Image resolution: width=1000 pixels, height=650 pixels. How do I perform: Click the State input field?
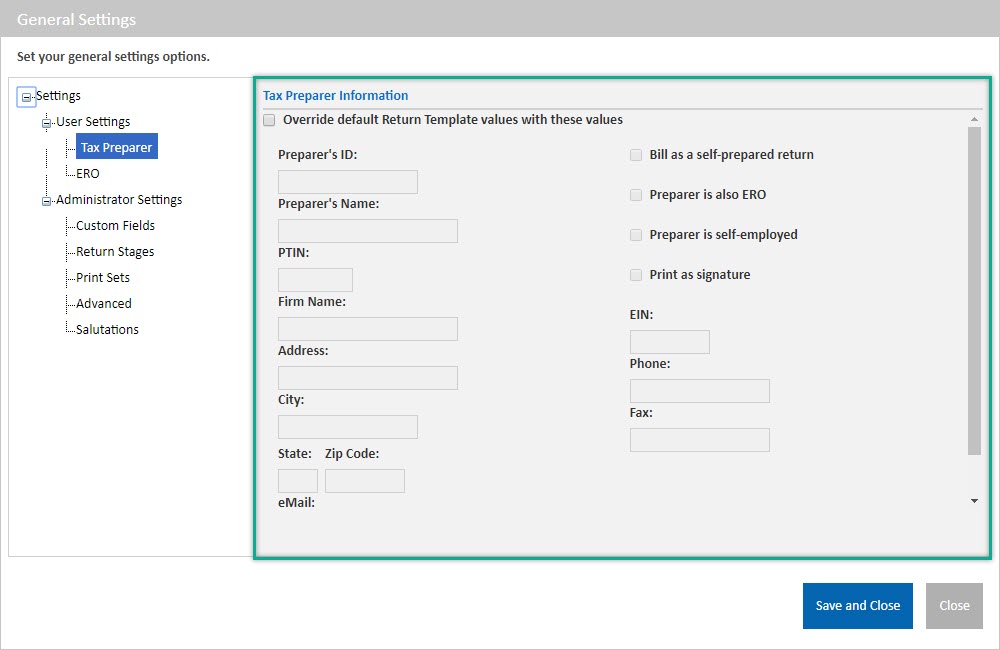click(x=298, y=481)
